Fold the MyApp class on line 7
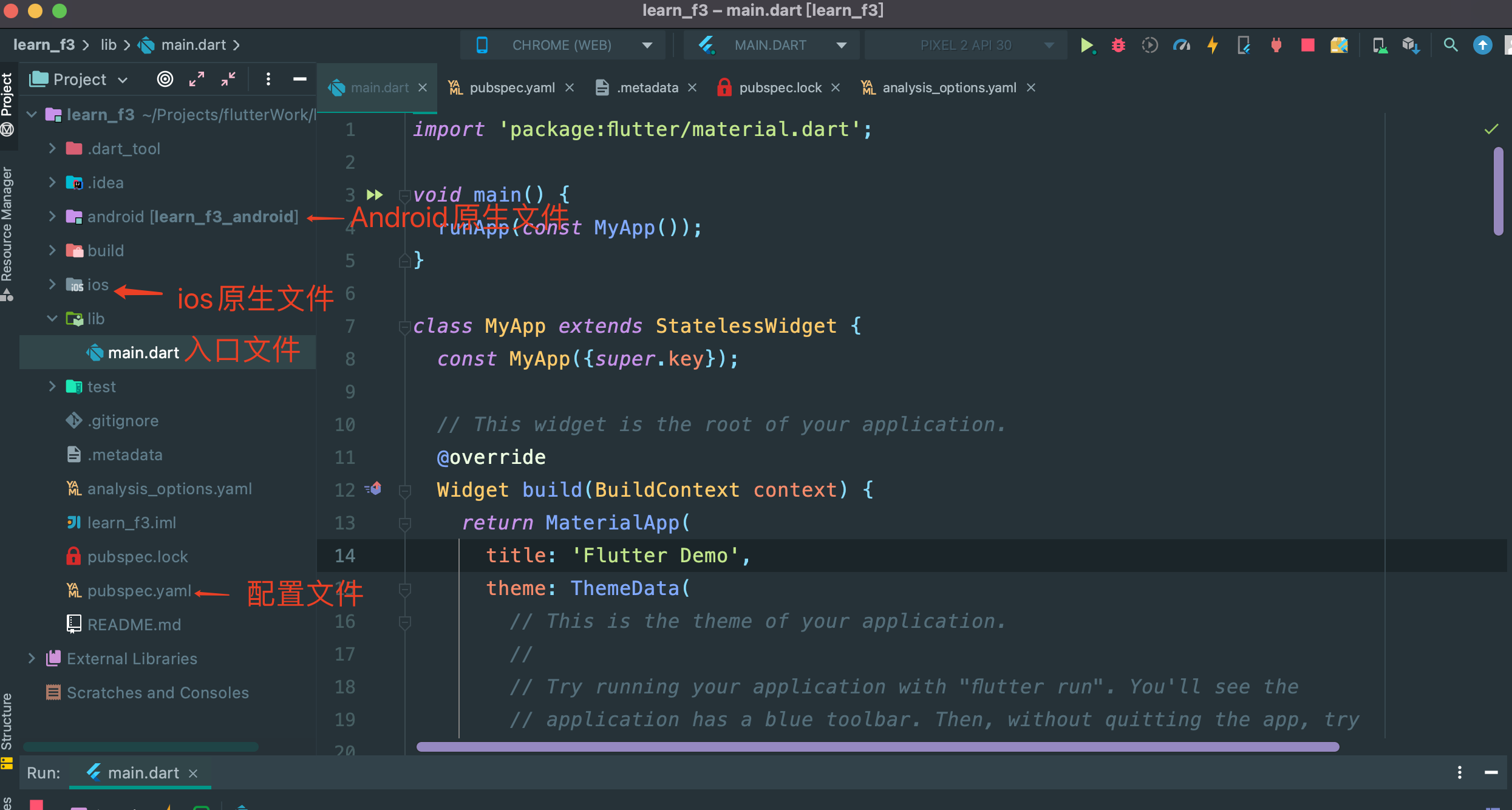Screen dimensions: 1512x810 [404, 327]
